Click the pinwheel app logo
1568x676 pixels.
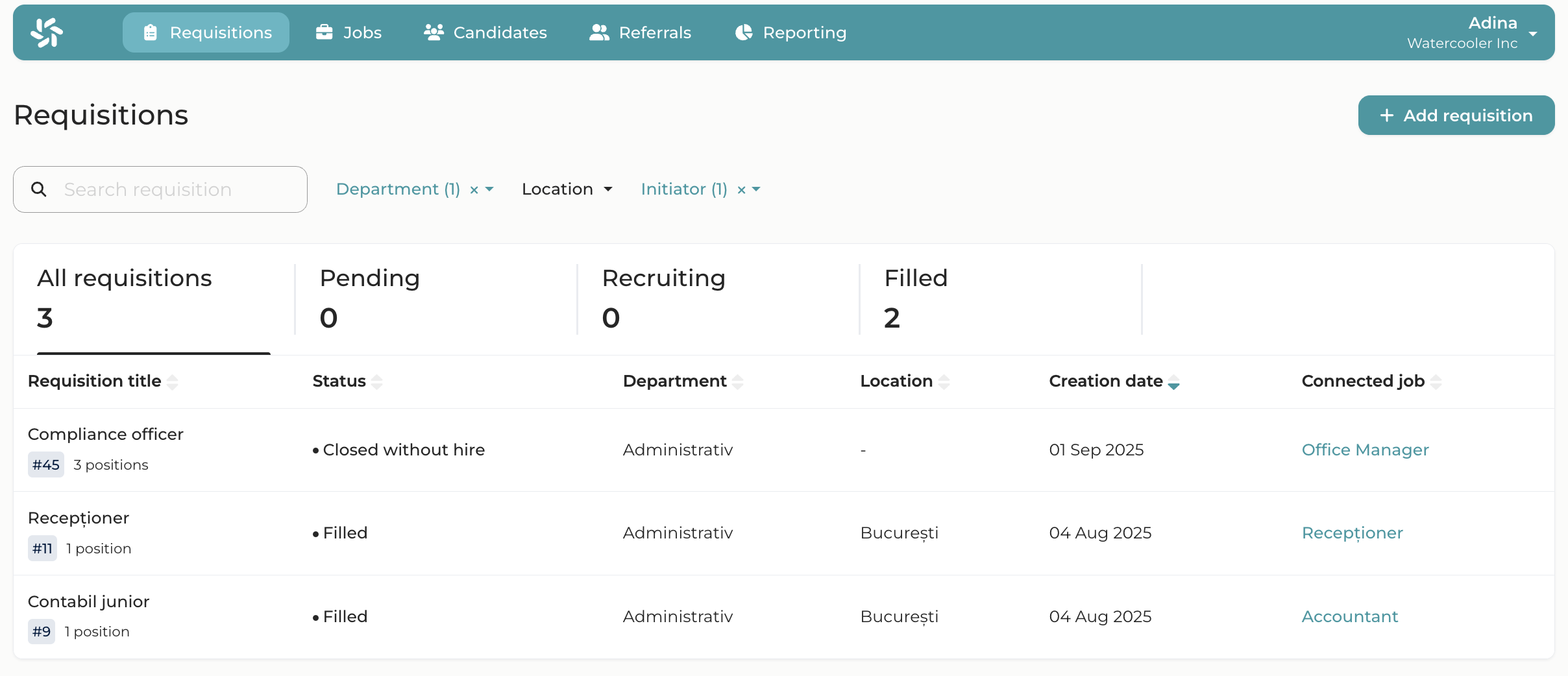47,32
